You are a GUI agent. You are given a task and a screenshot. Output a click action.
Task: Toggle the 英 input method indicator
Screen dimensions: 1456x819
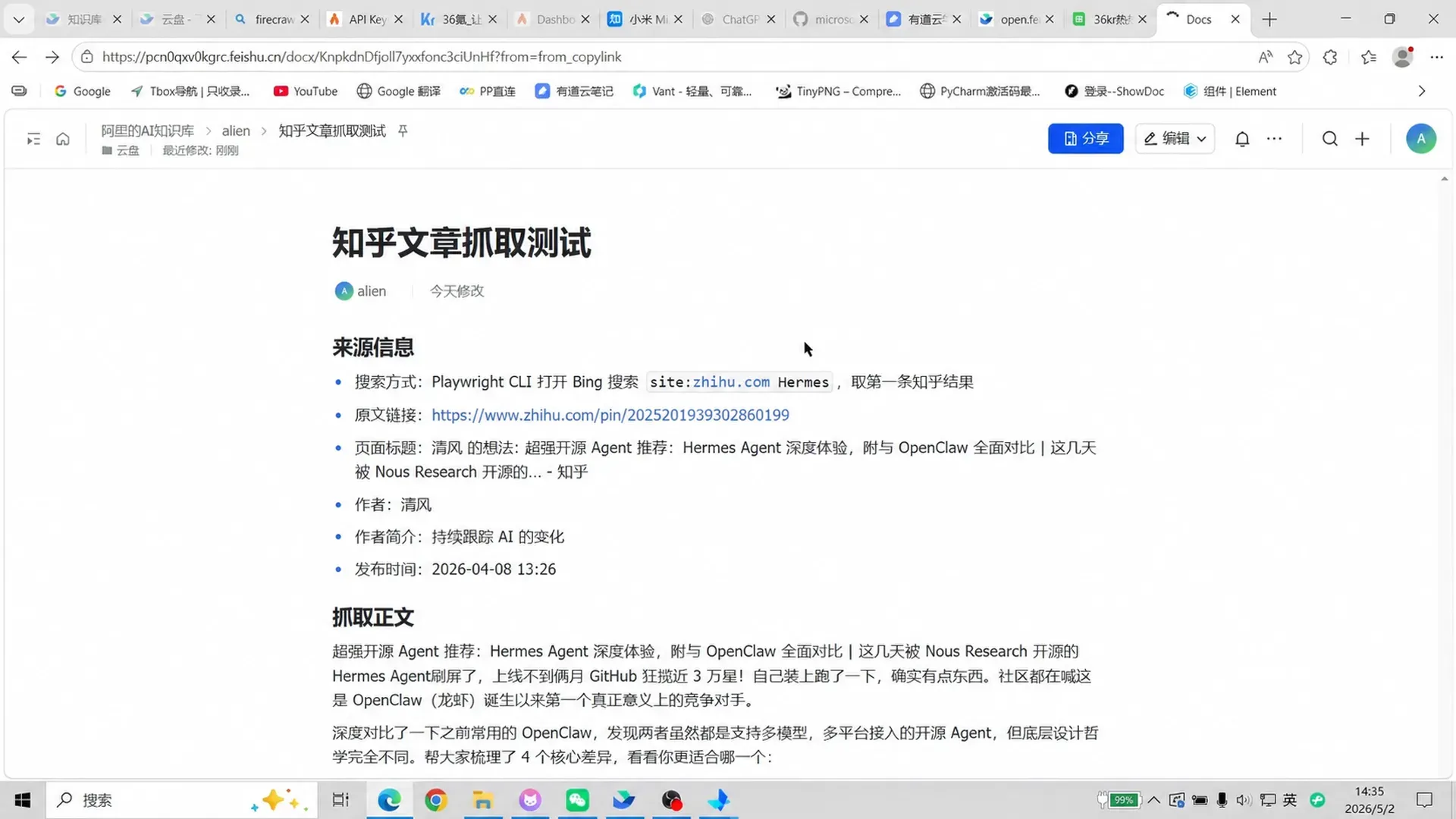coord(1290,800)
